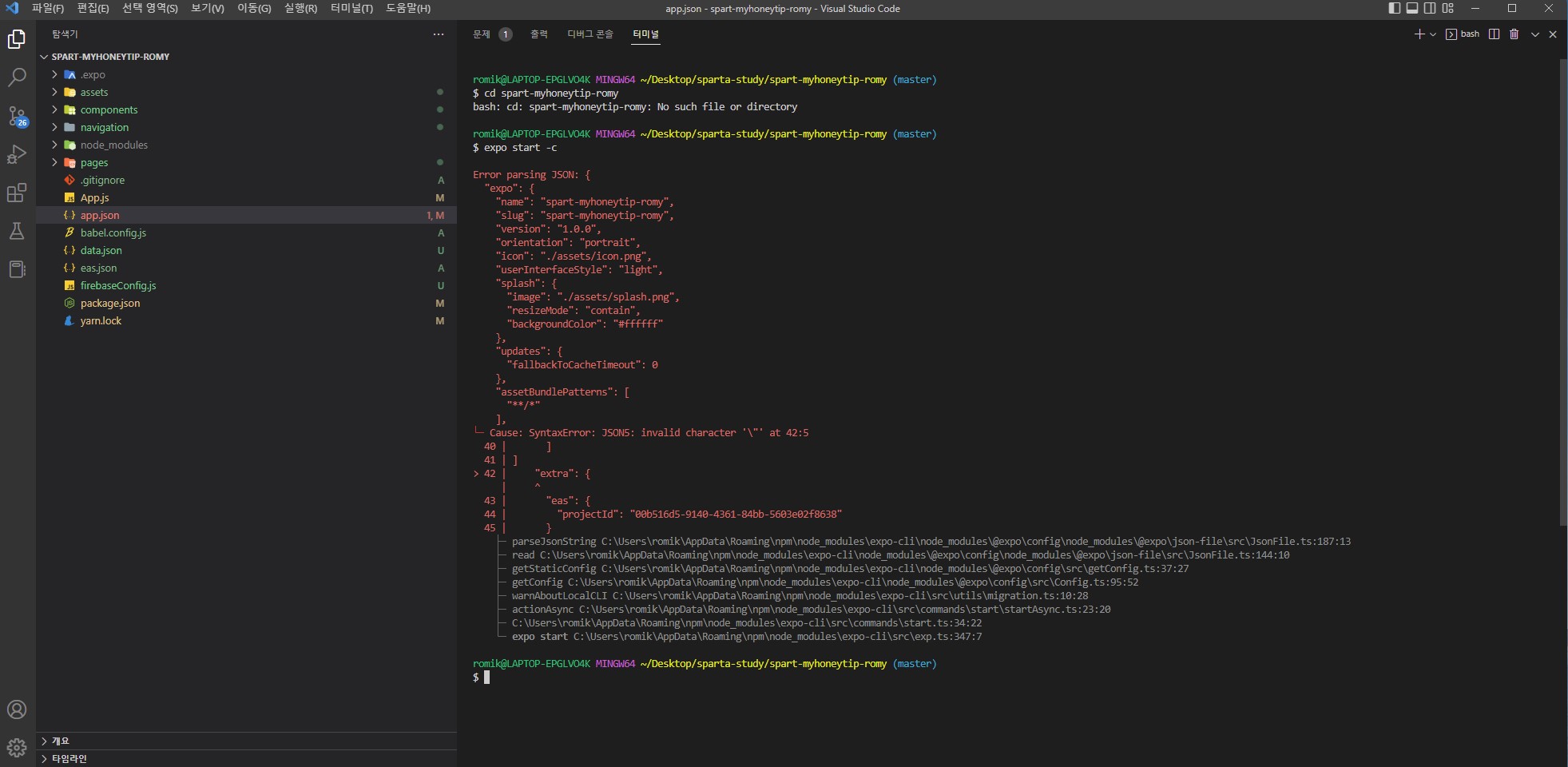Focus the terminal at the last prompt
The image size is (1568, 767).
[486, 678]
